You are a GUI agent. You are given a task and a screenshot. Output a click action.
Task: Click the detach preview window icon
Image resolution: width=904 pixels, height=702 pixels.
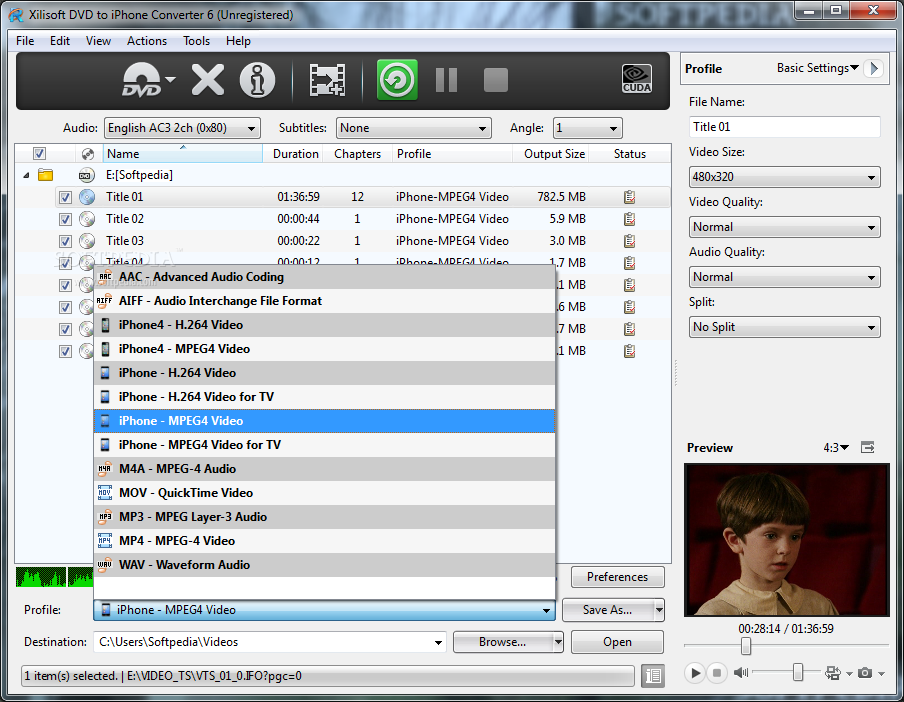pos(868,447)
